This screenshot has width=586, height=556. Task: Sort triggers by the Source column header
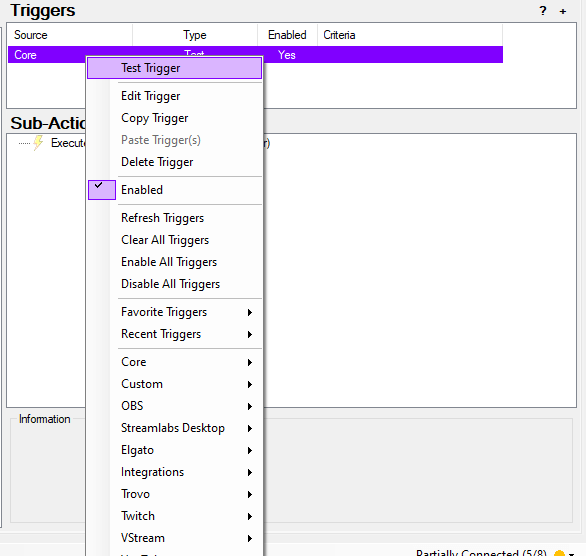point(70,35)
